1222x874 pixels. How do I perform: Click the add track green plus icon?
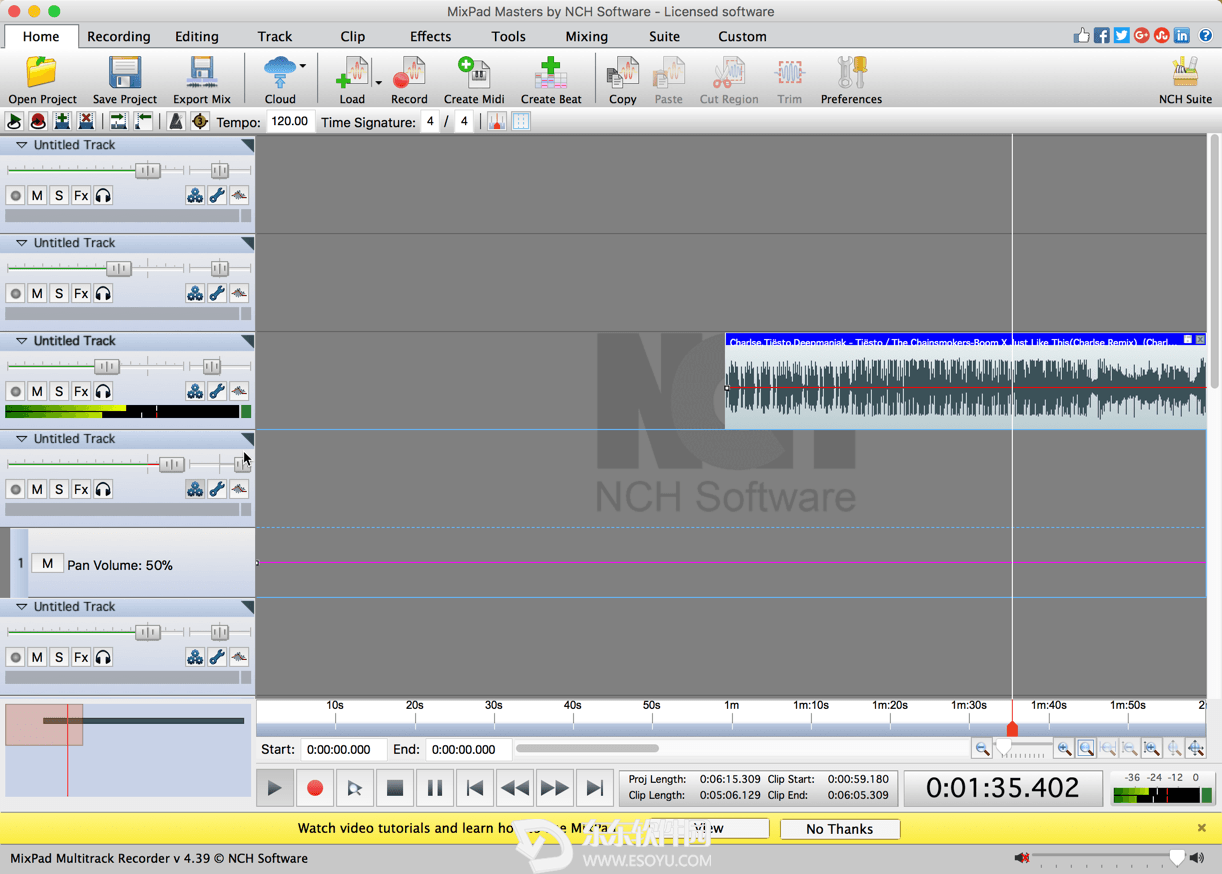coord(62,122)
